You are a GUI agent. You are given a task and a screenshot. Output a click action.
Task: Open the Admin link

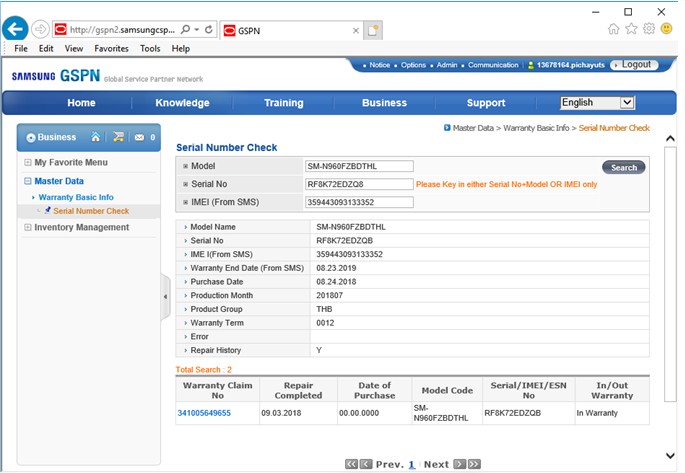point(447,65)
